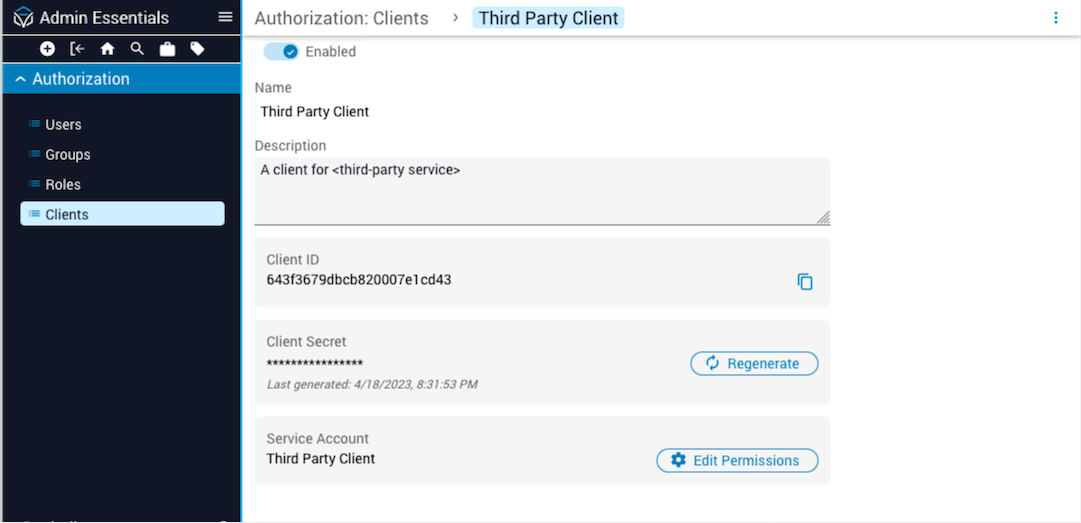Image resolution: width=1081 pixels, height=523 pixels.
Task: Go to home via house icon
Action: [x=107, y=49]
